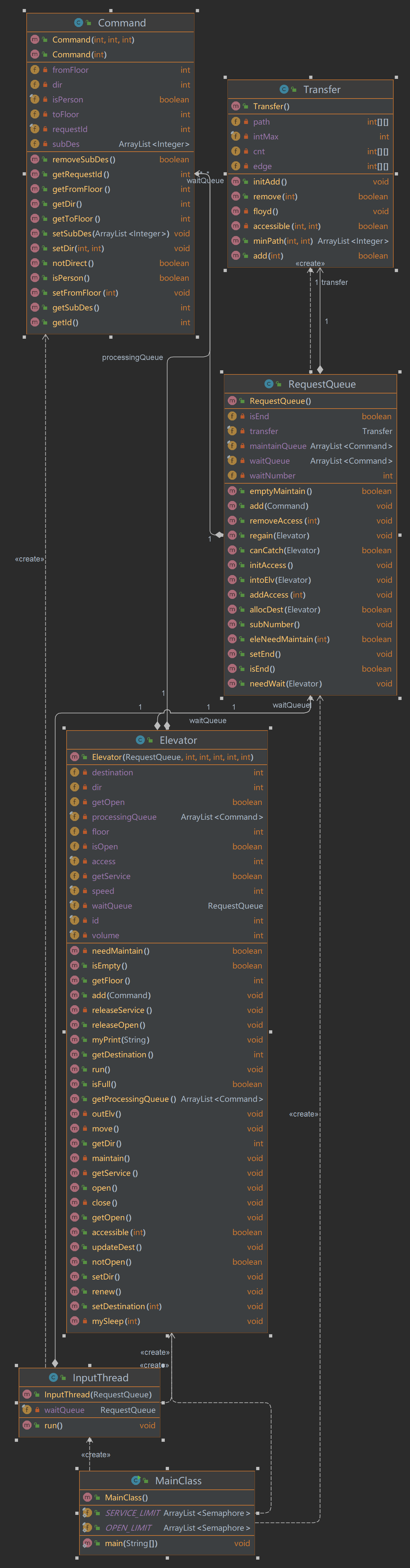Select the field icon beside maintainQueue
The image size is (410, 1568).
pyautogui.click(x=232, y=446)
